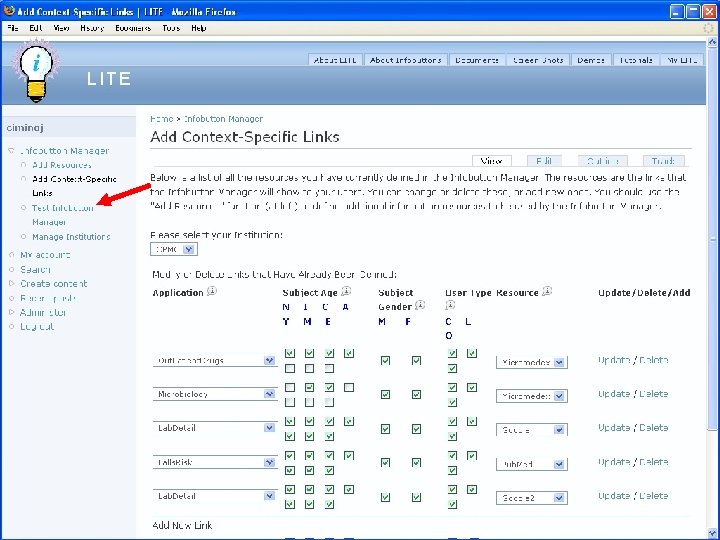Open the Google2 resource dropdown
Image resolution: width=720 pixels, height=540 pixels.
[532, 498]
